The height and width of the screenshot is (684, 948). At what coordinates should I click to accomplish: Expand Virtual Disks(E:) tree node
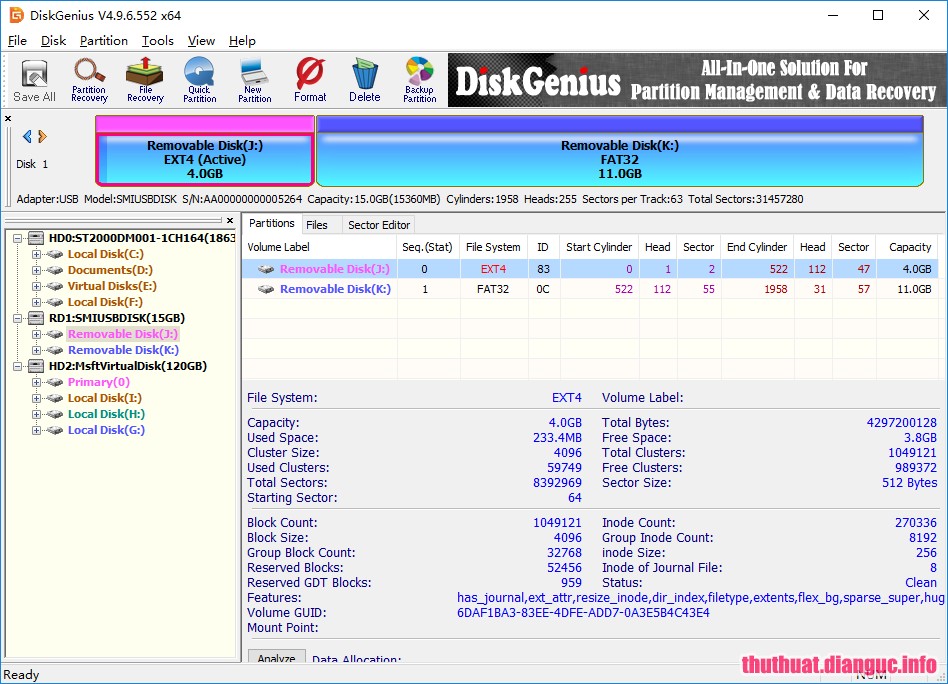coord(36,286)
